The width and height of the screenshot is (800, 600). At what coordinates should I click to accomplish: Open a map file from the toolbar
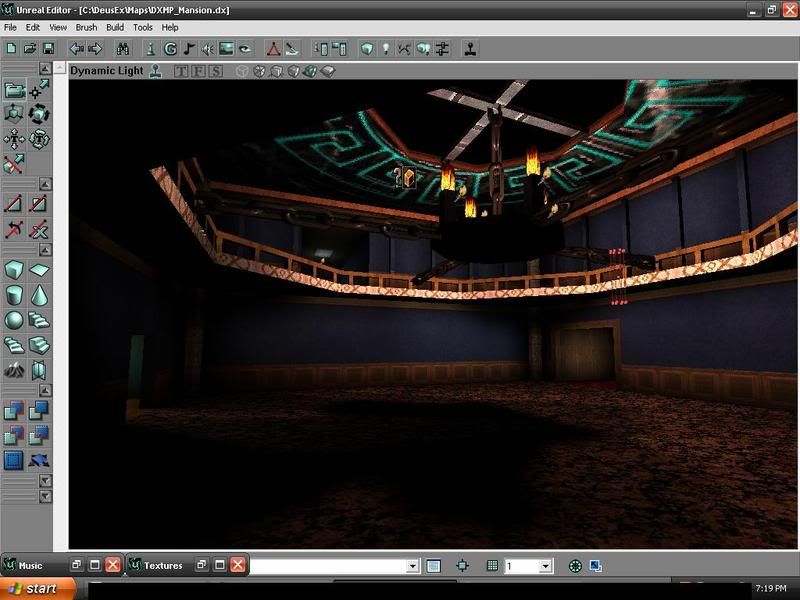30,49
